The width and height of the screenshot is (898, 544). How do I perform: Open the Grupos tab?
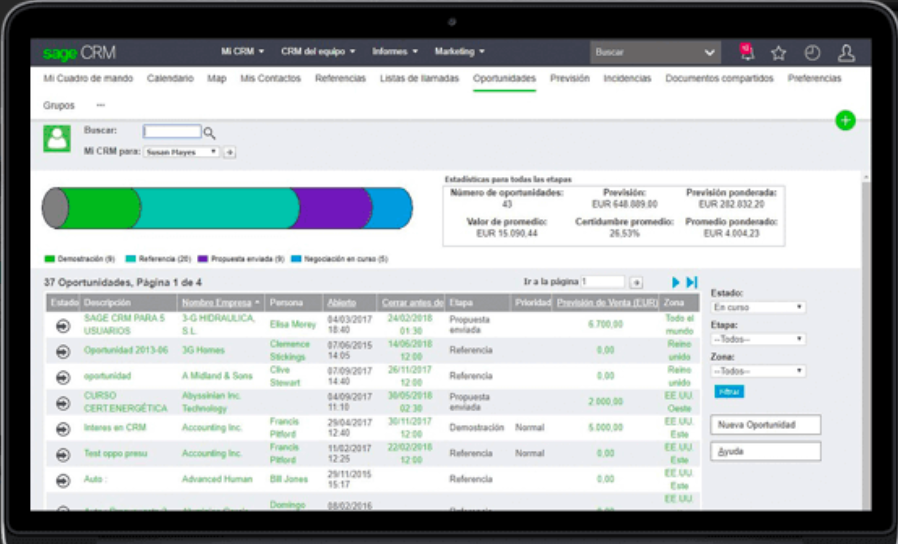58,105
